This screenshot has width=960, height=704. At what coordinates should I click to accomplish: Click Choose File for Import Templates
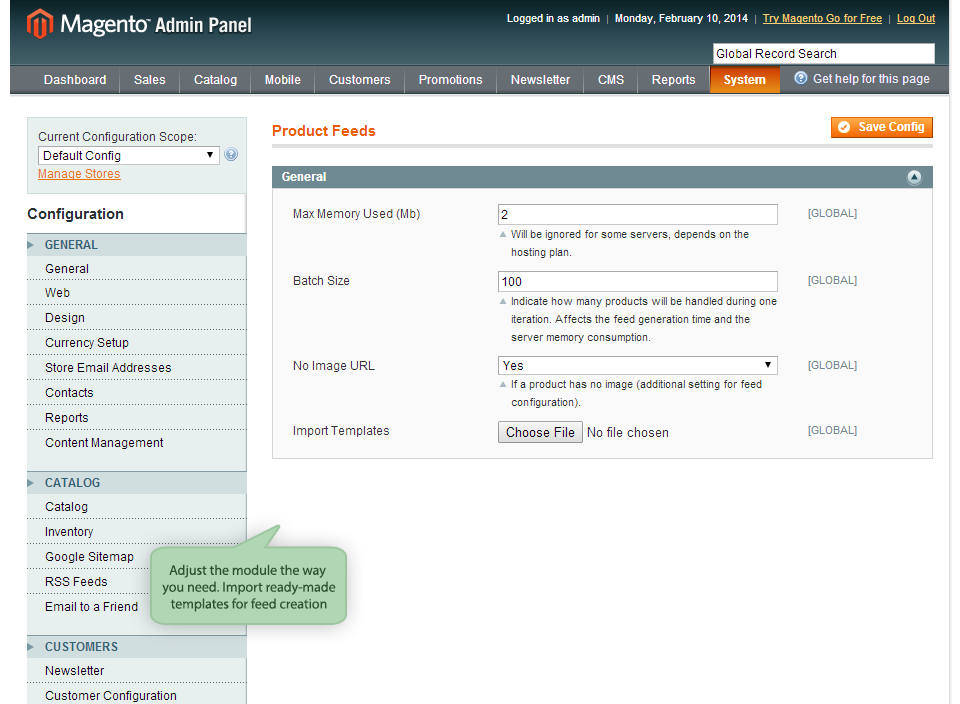[540, 432]
